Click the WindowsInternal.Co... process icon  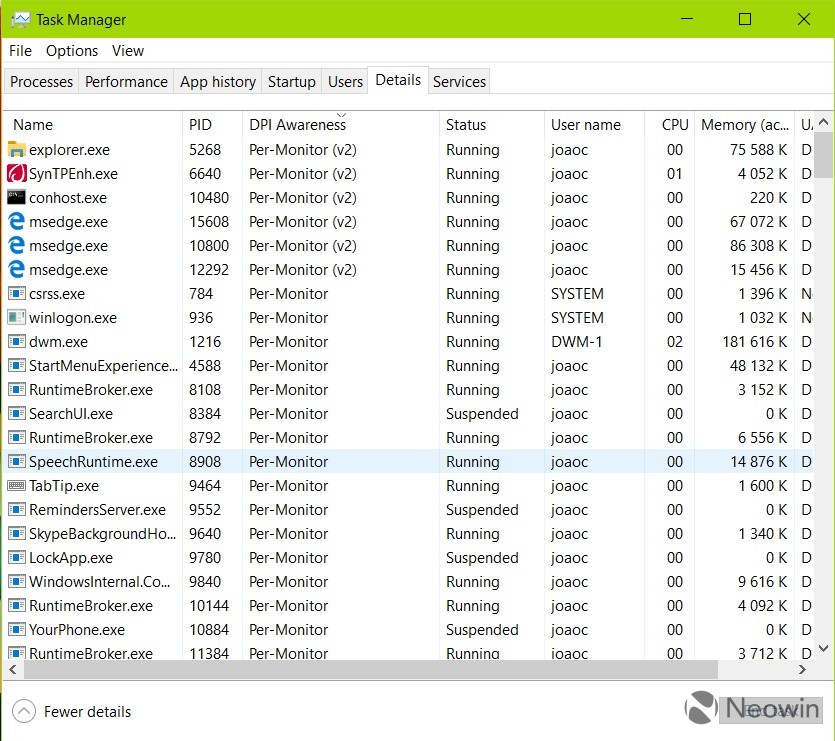coord(17,581)
